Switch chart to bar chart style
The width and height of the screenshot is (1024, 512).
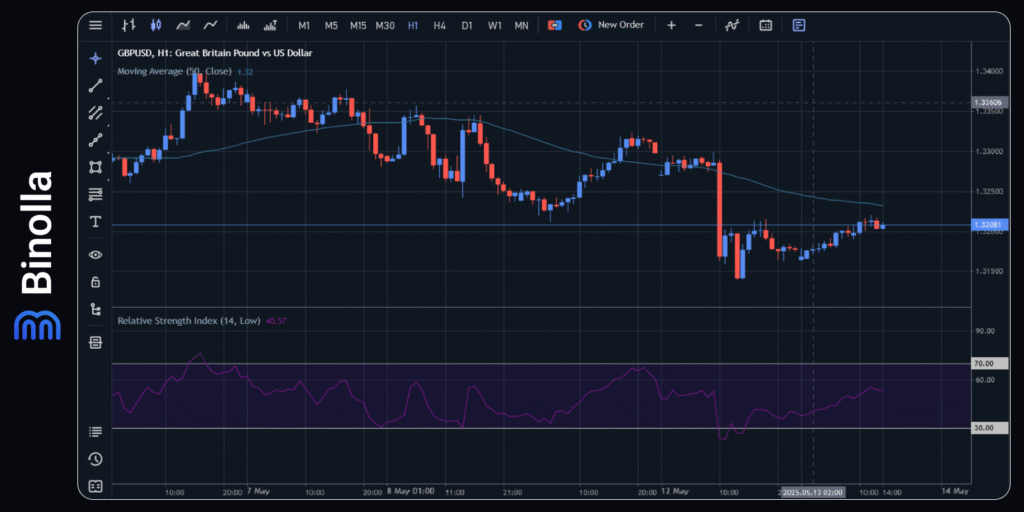[x=129, y=25]
